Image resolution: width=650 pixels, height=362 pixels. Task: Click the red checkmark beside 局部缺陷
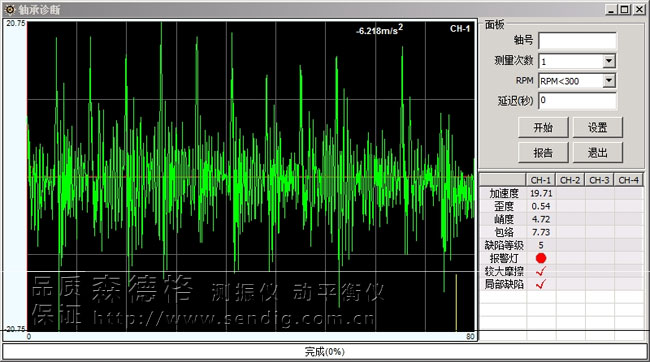pos(541,284)
